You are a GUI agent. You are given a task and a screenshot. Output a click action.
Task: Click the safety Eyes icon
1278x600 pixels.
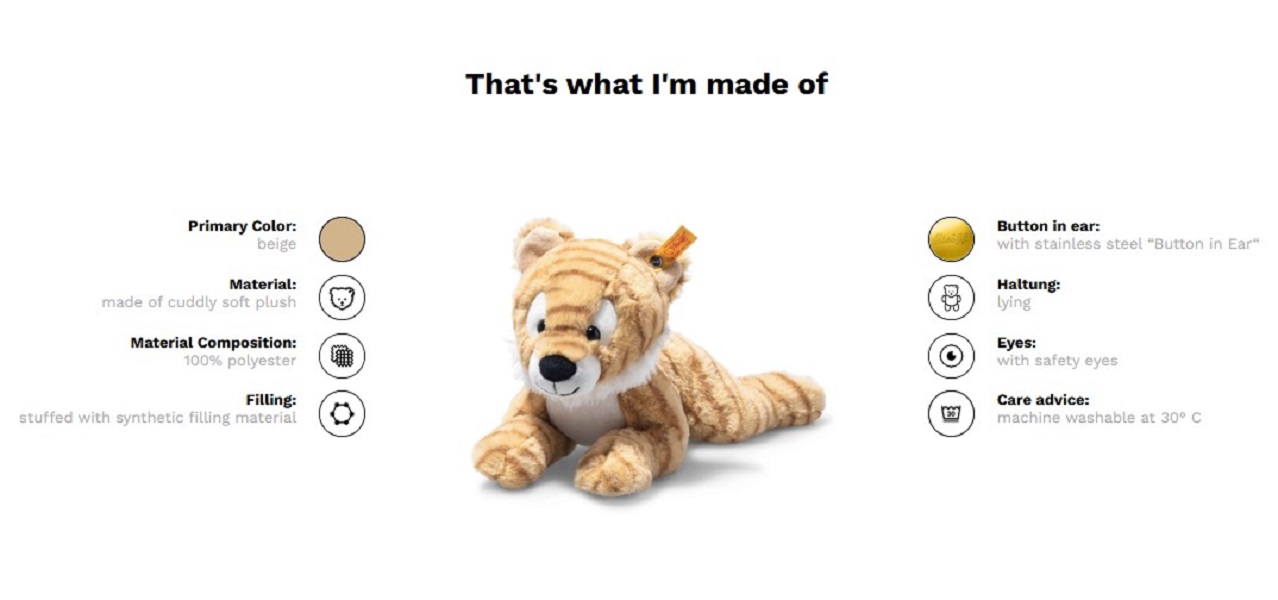[x=951, y=356]
